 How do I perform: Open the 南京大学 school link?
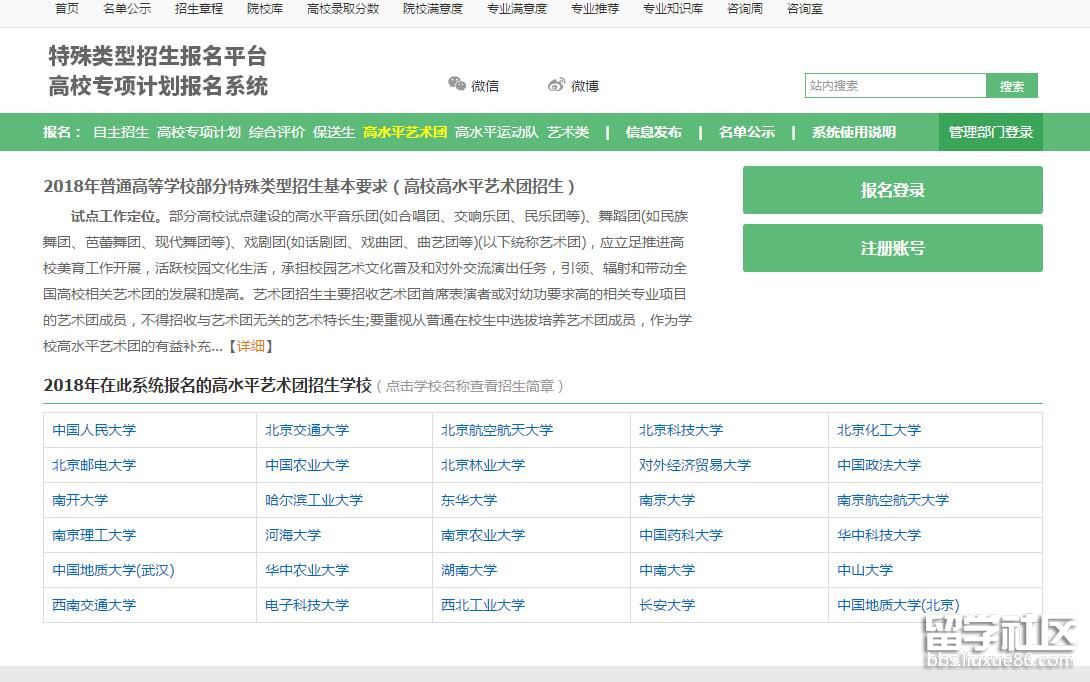[x=667, y=500]
